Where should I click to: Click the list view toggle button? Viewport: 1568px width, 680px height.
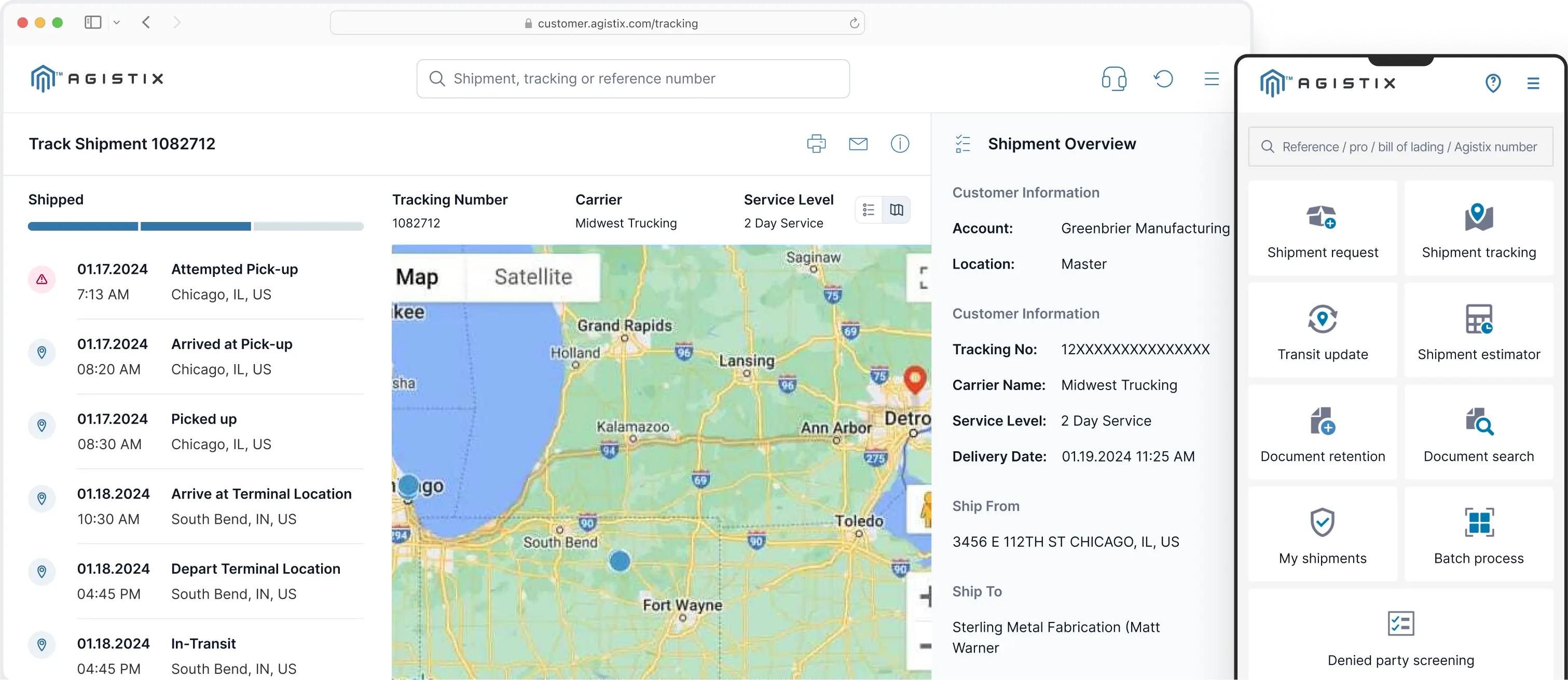pyautogui.click(x=869, y=210)
